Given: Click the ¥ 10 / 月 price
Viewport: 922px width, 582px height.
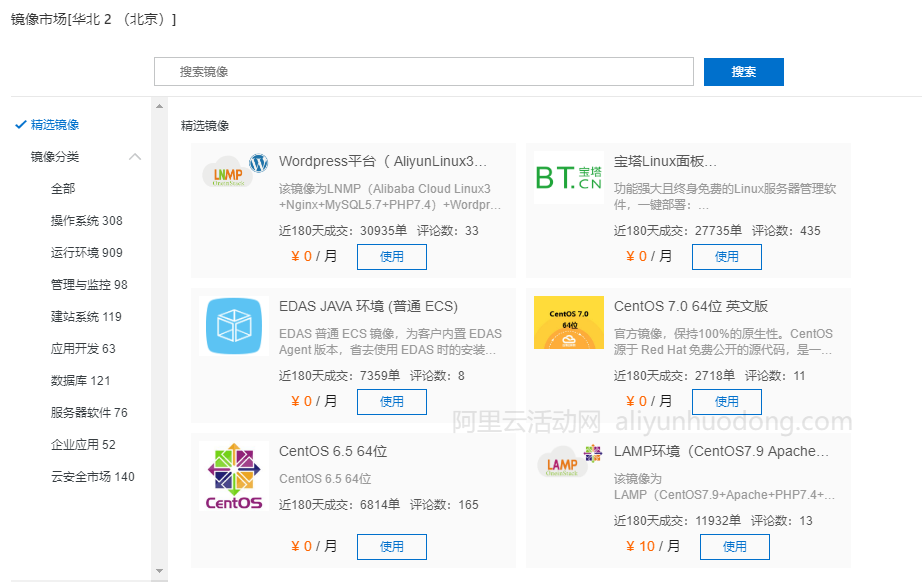Looking at the screenshot, I should (x=653, y=546).
